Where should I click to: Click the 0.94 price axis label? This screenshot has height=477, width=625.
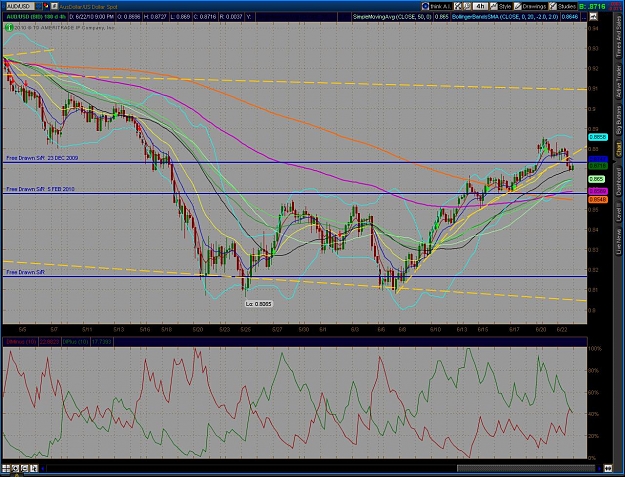593,28
